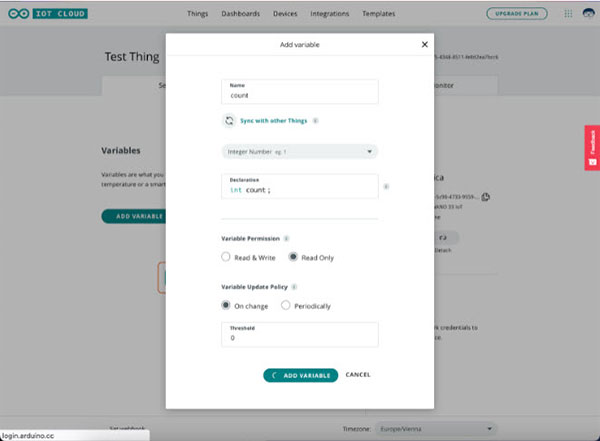Click info icon next to Variable Permission
The image size is (600, 441).
point(286,239)
